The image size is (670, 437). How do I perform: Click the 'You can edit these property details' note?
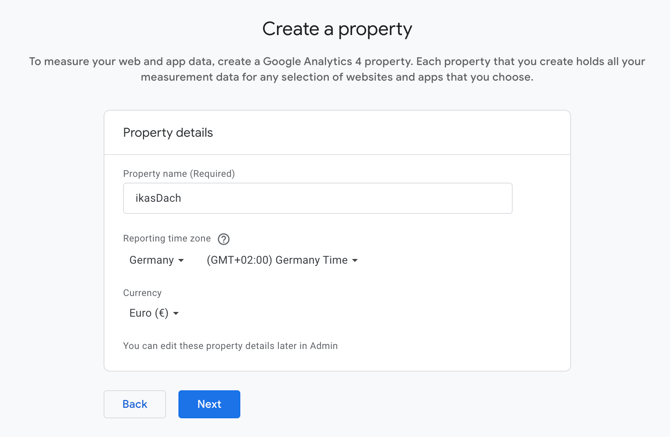tap(230, 346)
